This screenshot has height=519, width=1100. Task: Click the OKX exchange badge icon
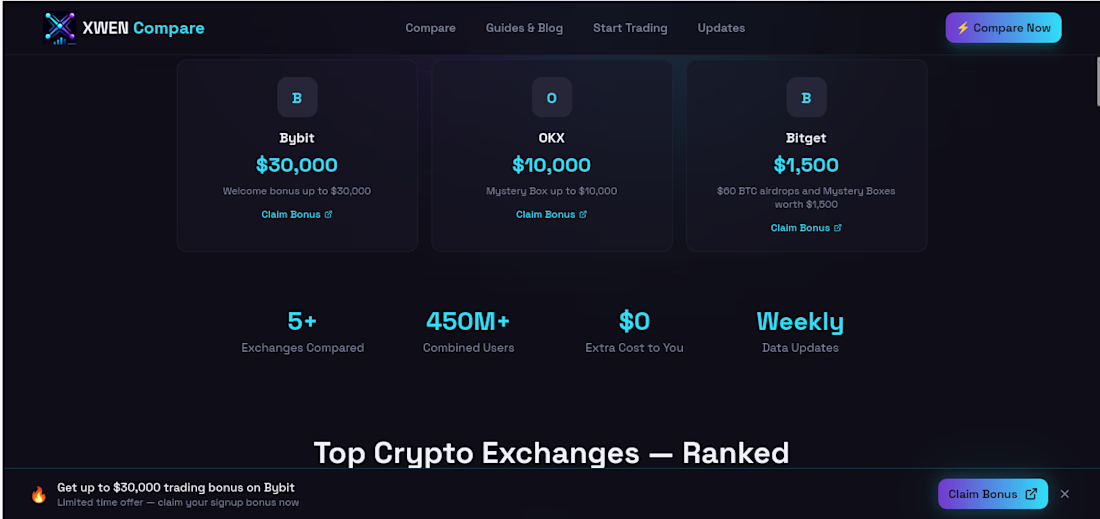coord(551,98)
